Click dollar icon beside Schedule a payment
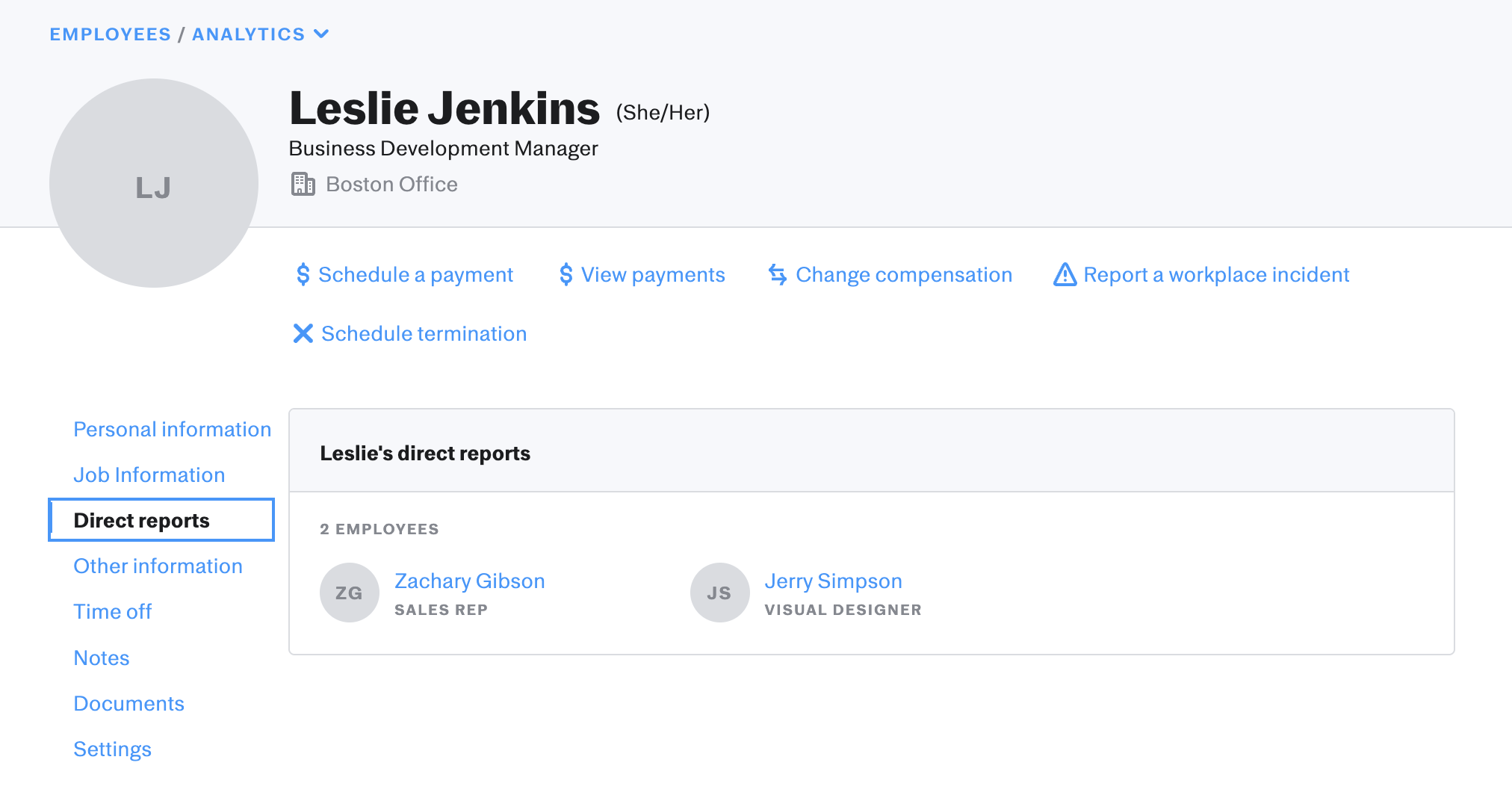Viewport: 1512px width, 810px height. tap(303, 275)
